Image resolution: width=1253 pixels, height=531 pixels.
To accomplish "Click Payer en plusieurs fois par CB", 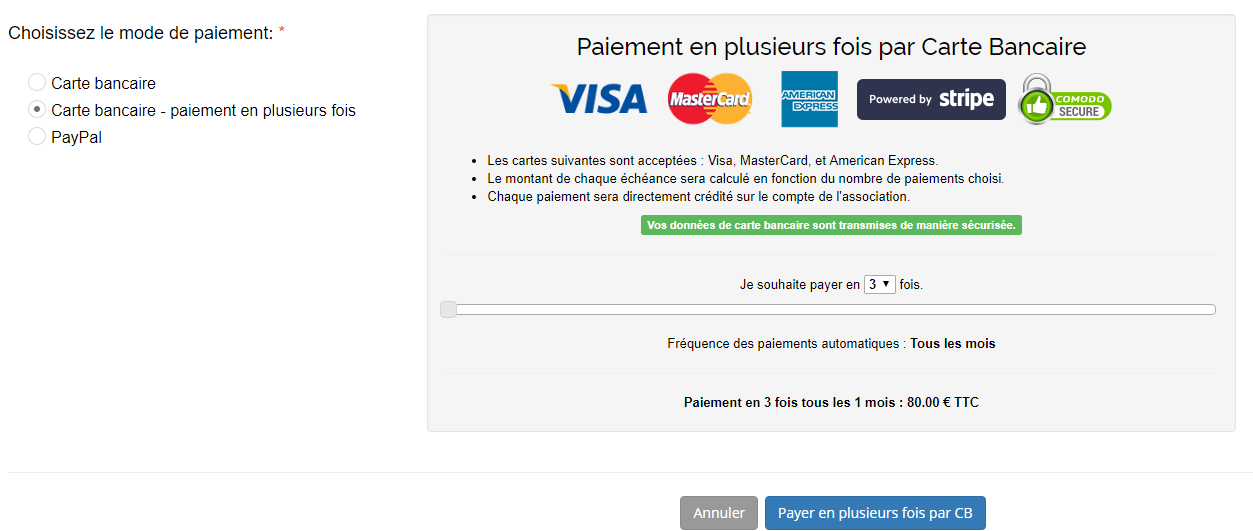I will coord(875,513).
